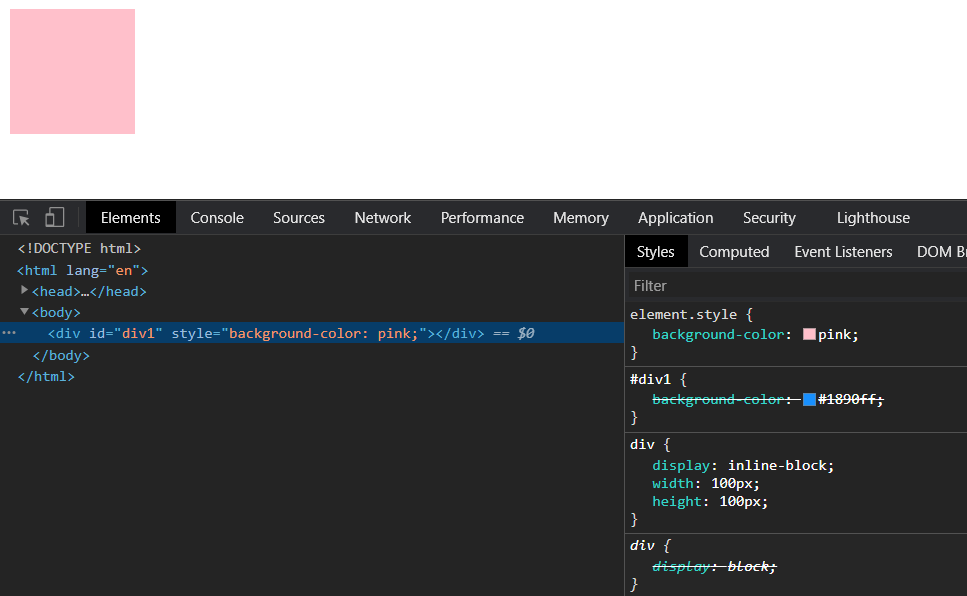Show the Computed styles tab

pos(734,252)
